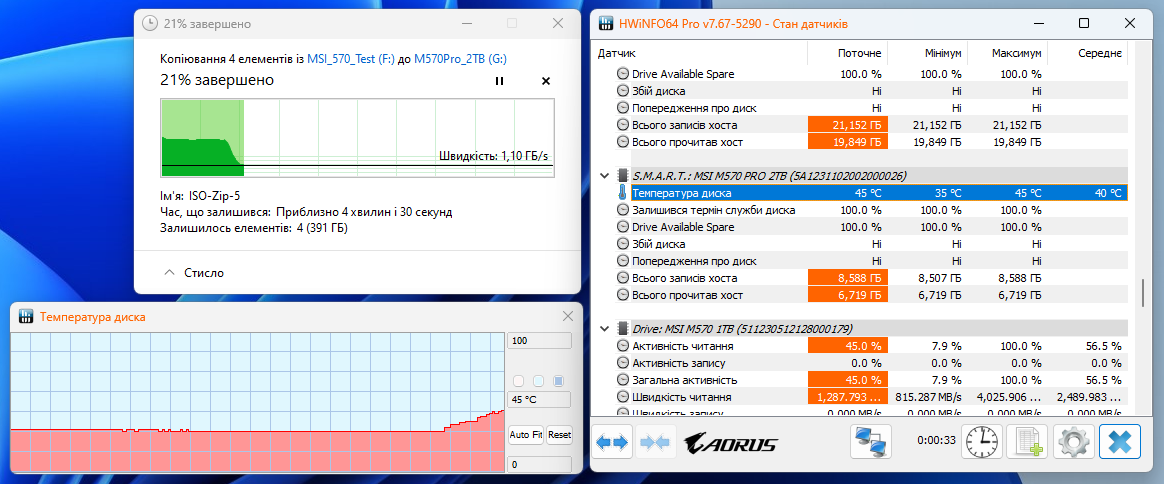
Task: Click the HWiNFO64 app icon in its title bar
Action: 607,23
